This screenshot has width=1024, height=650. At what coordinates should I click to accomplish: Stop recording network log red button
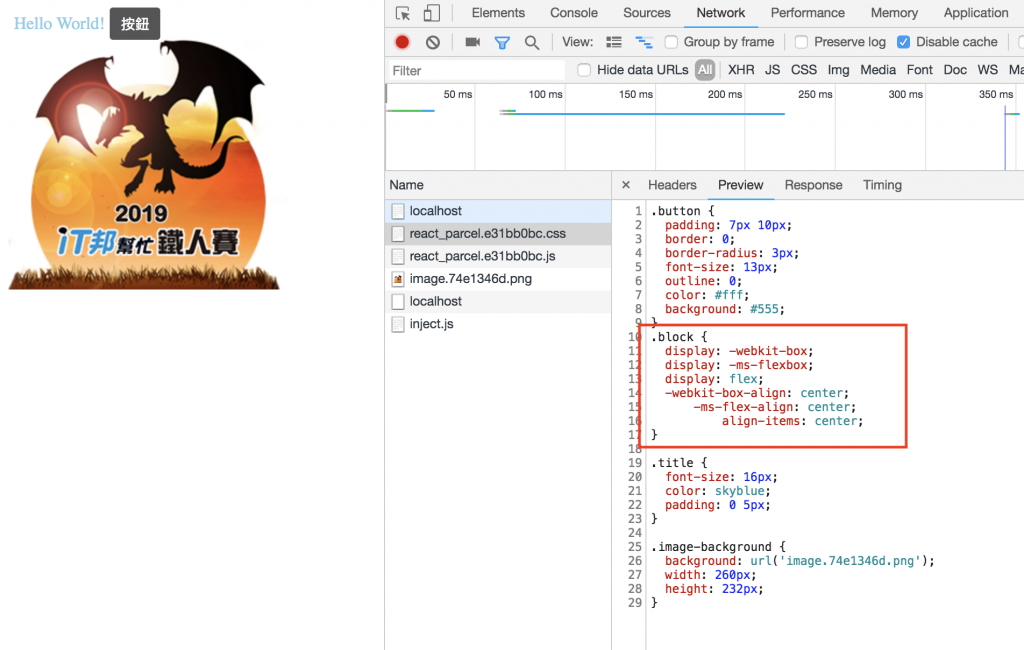point(402,42)
